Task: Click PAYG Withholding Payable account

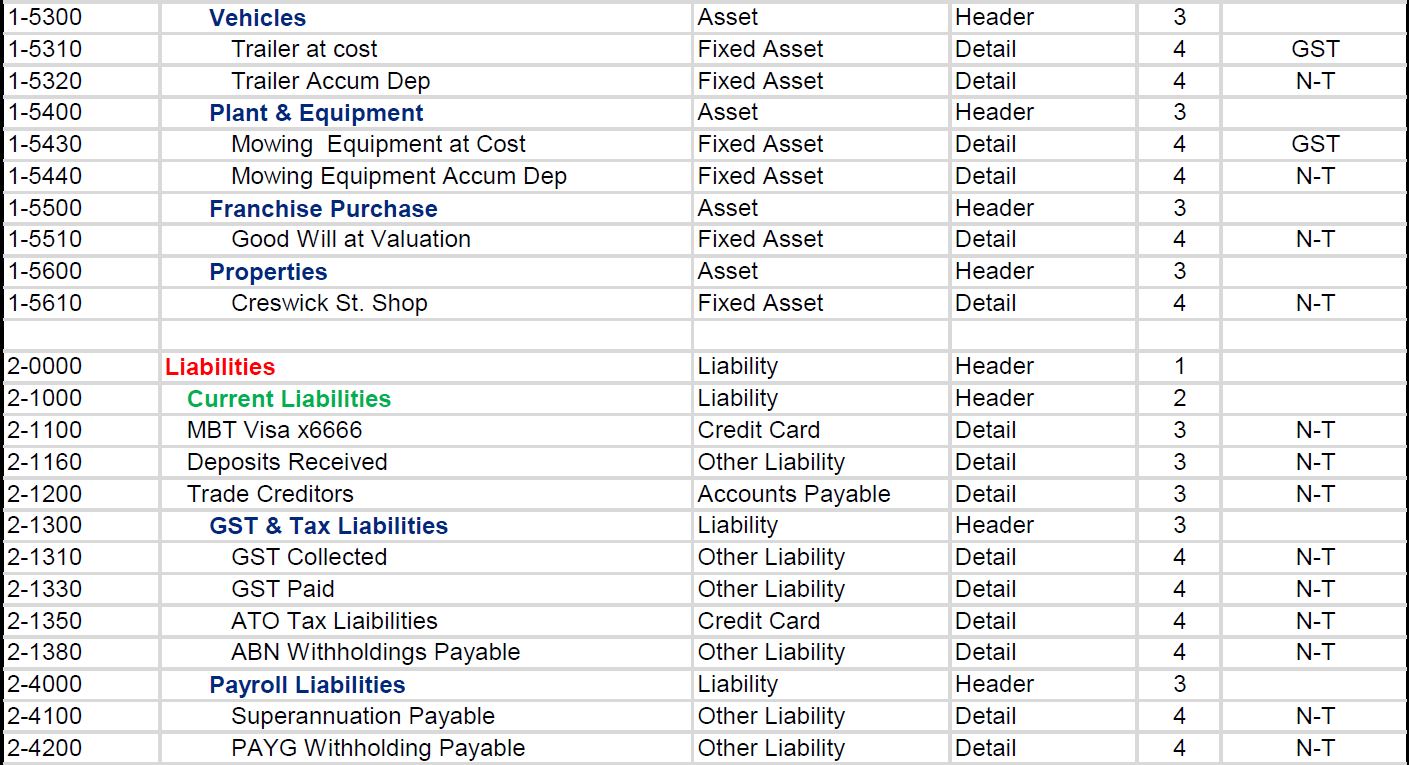Action: 377,748
